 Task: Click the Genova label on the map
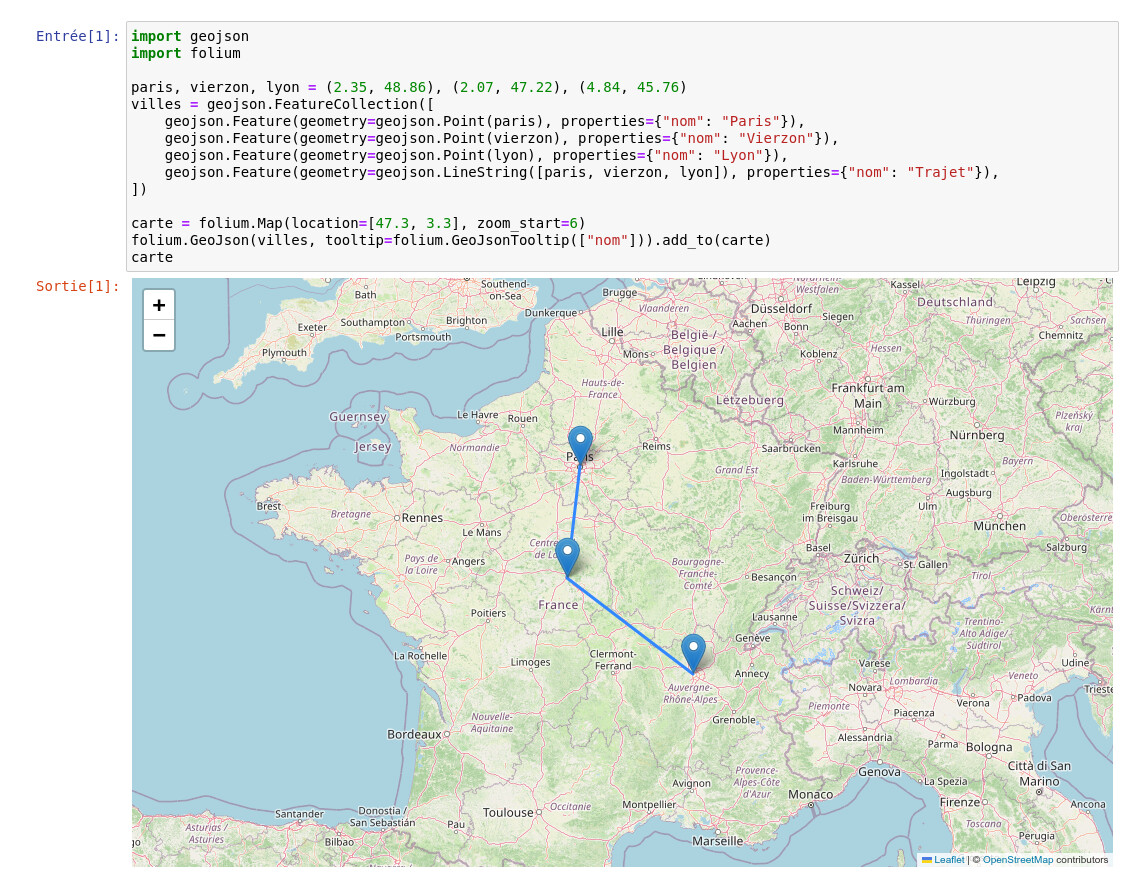879,772
